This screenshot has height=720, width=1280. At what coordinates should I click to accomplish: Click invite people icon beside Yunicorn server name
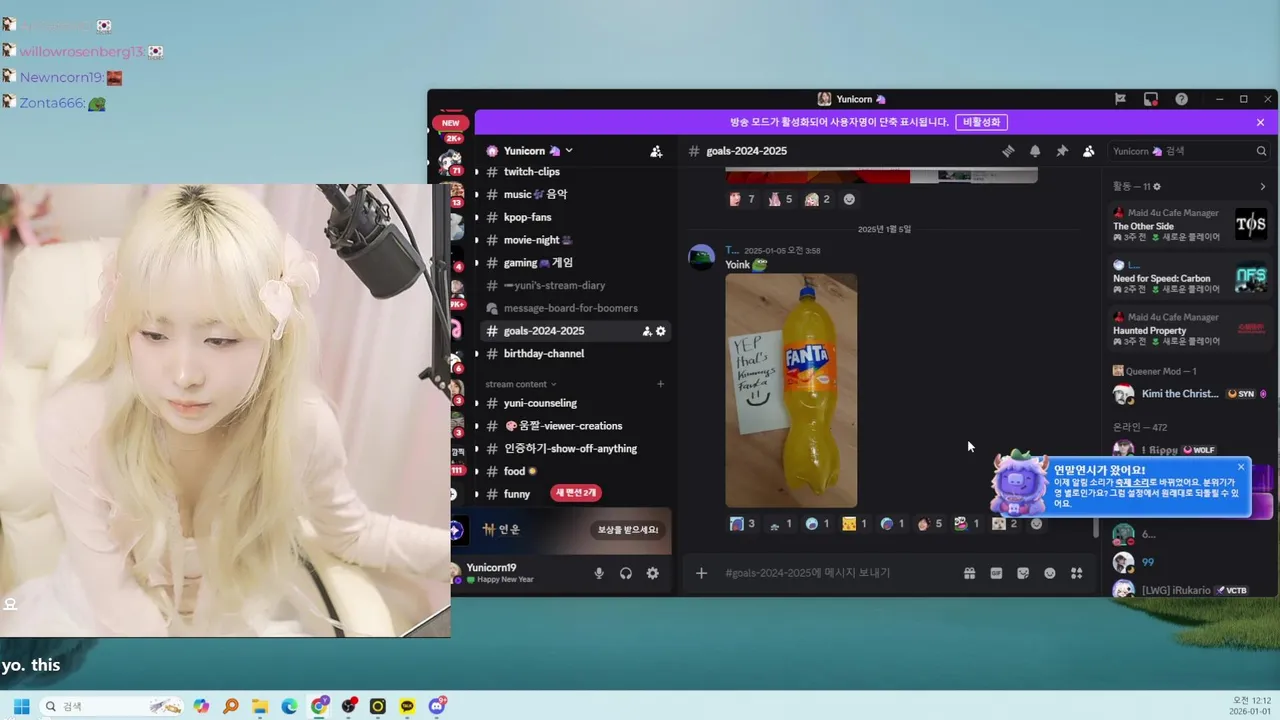[x=656, y=151]
